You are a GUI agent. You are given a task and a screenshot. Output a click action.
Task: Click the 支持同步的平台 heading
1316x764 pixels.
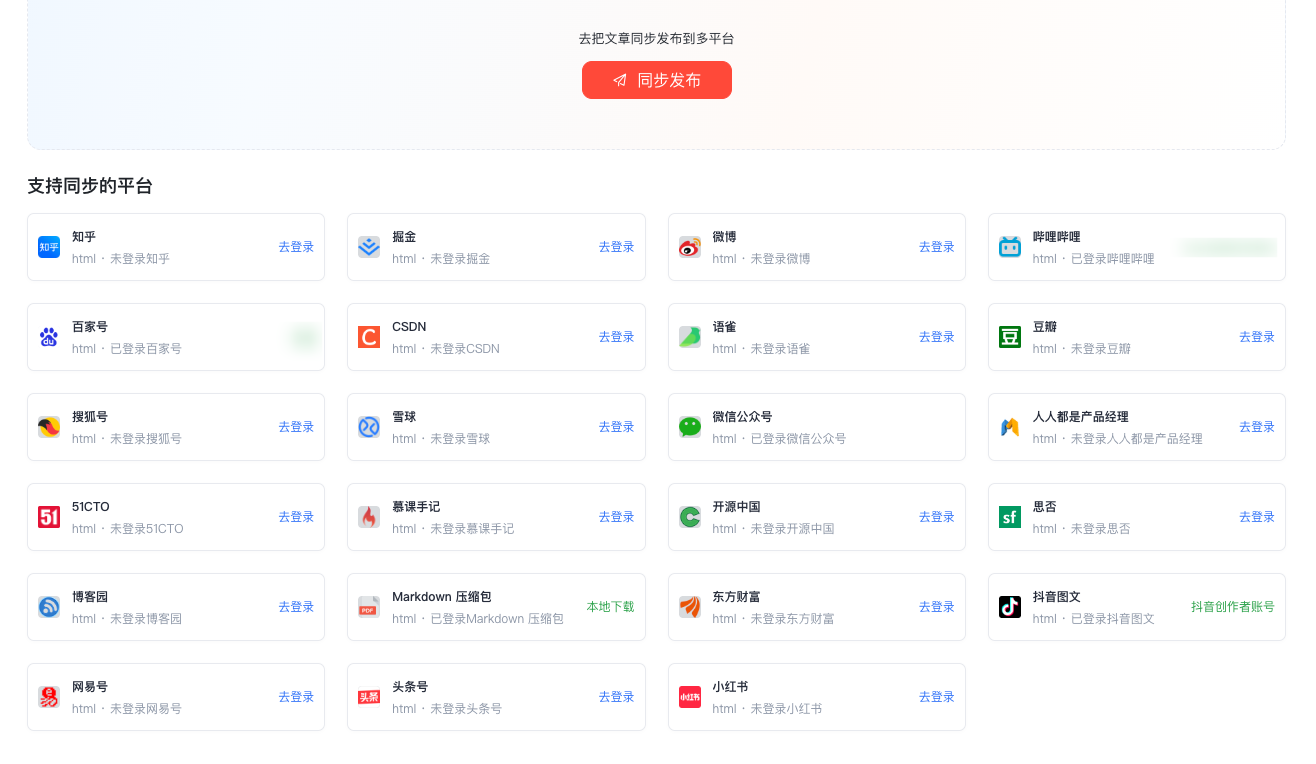[90, 186]
